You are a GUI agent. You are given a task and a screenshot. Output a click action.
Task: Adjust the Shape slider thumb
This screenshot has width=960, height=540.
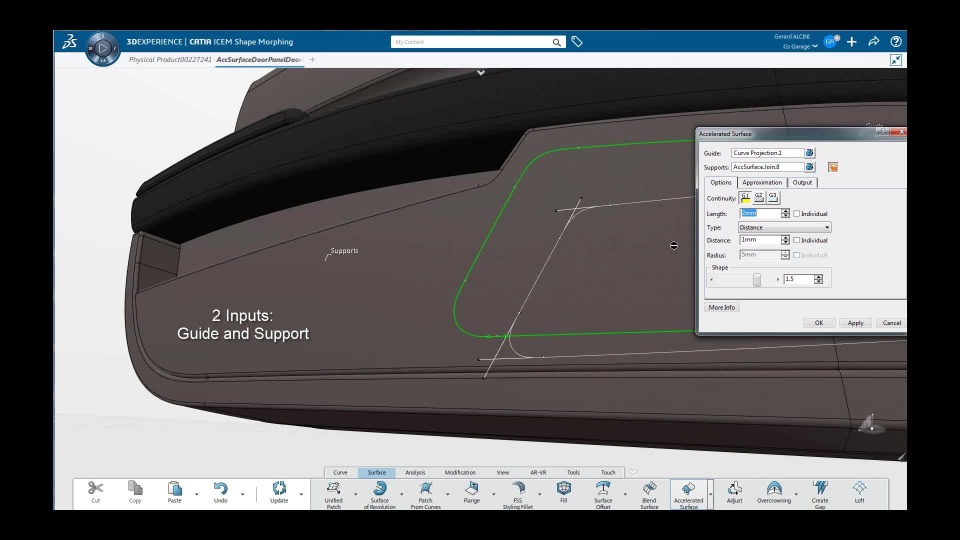(x=757, y=279)
